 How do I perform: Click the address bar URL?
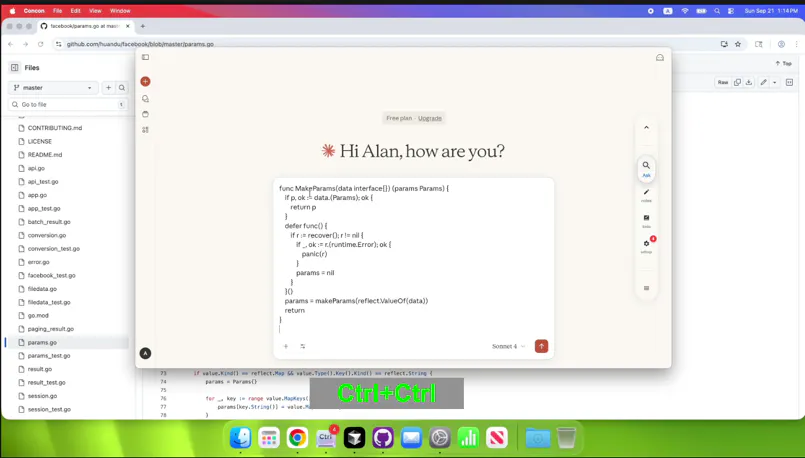click(x=140, y=44)
